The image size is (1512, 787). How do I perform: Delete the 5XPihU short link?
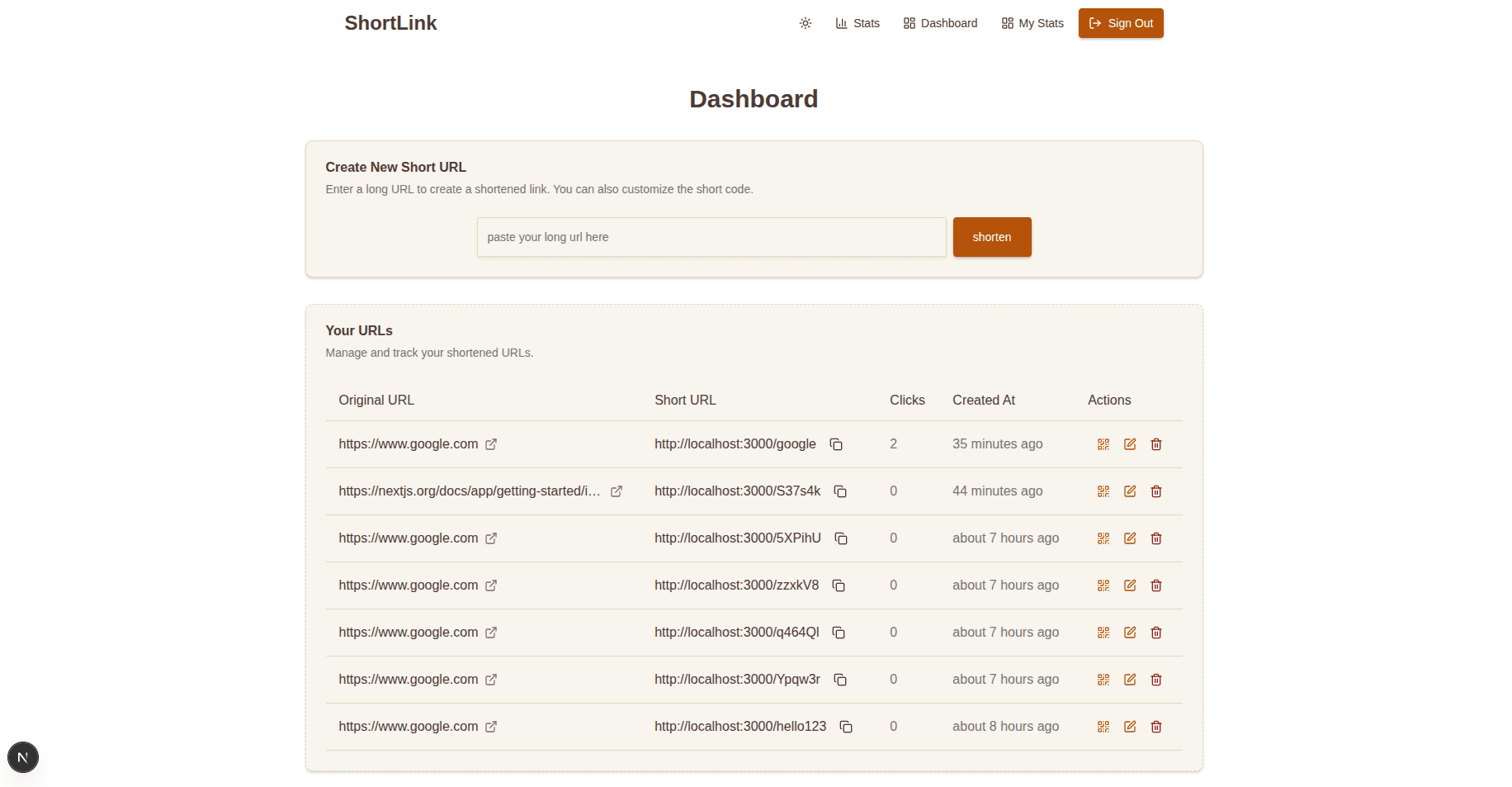[x=1155, y=538]
